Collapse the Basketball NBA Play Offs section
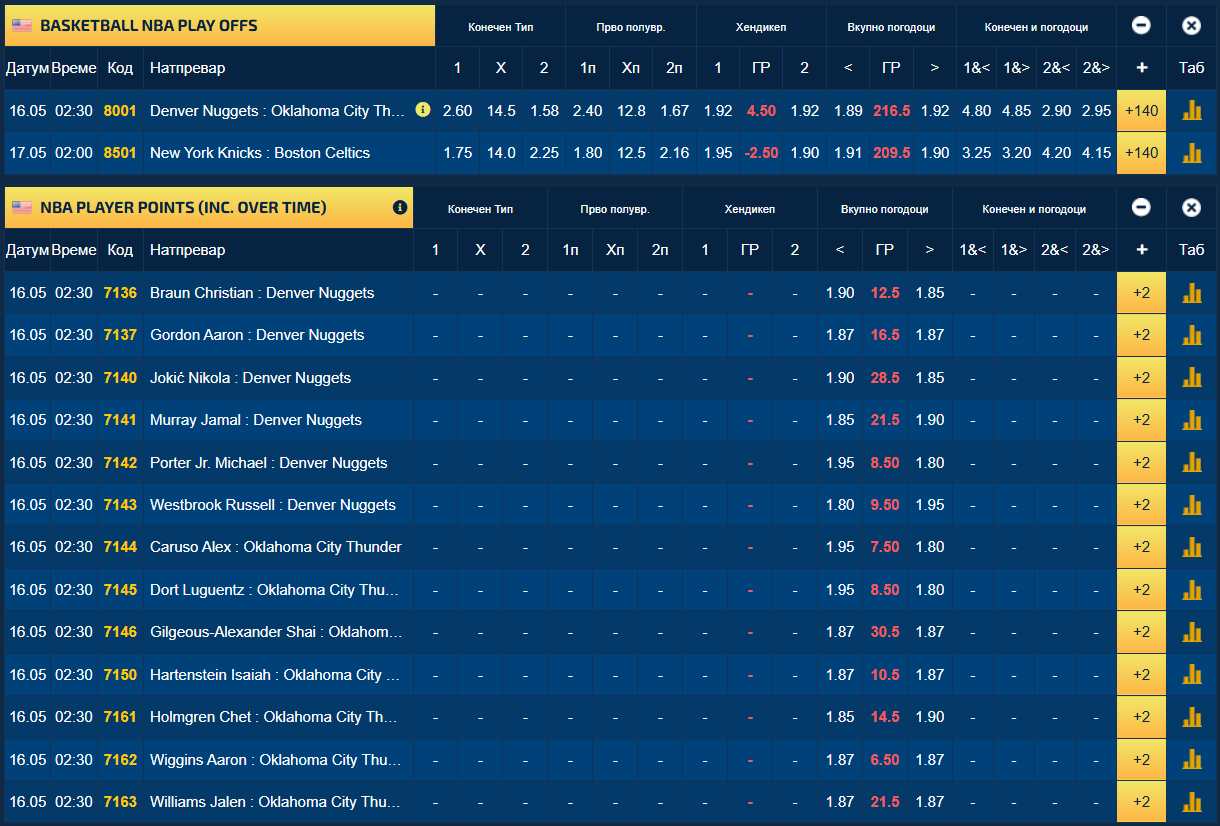Screen dimensions: 1220x826 pyautogui.click(x=1141, y=26)
